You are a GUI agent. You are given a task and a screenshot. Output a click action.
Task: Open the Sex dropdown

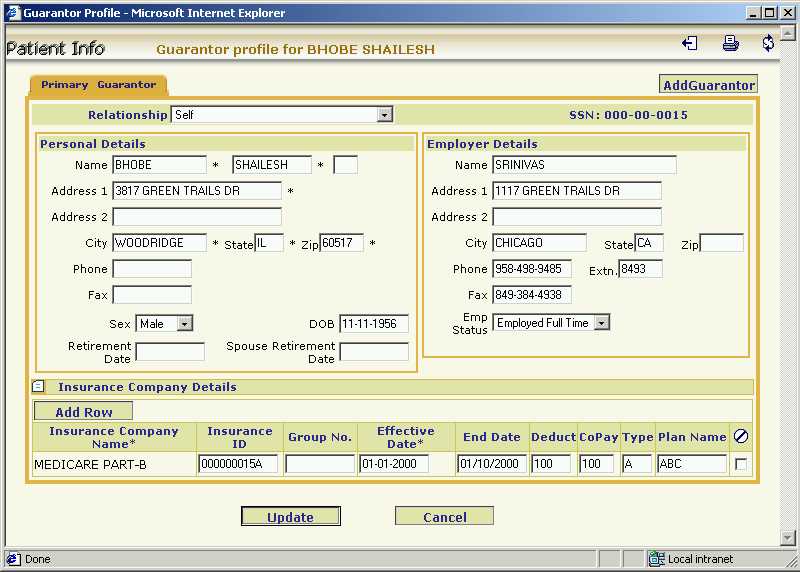pyautogui.click(x=185, y=323)
